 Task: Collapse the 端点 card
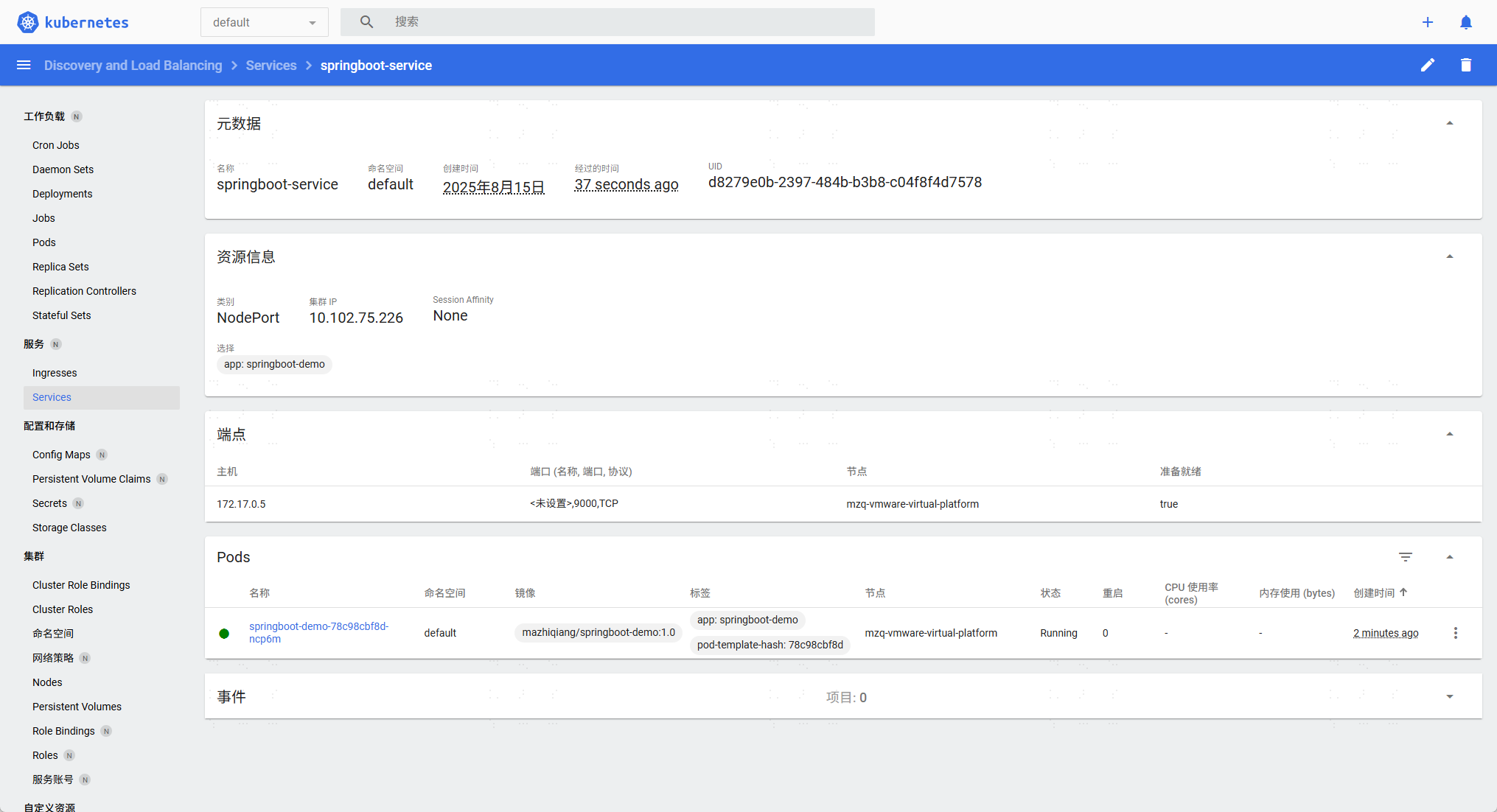(1449, 434)
